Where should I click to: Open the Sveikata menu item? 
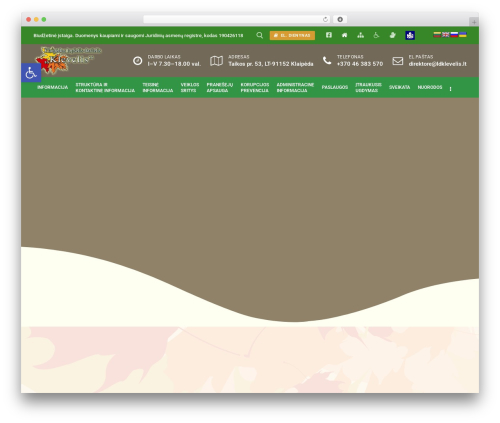click(x=399, y=87)
